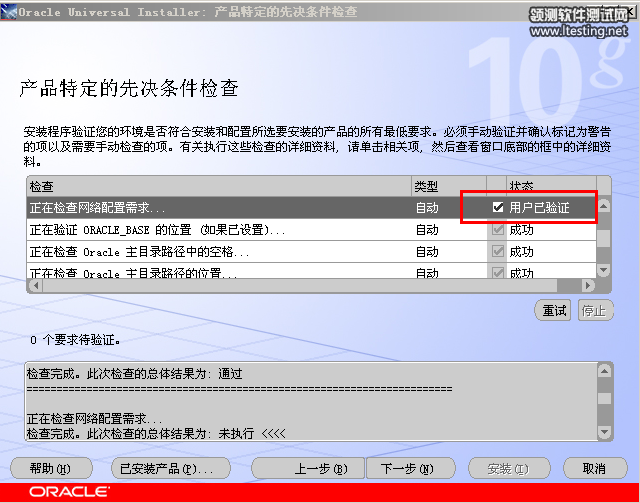This screenshot has height=503, width=640.
Task: Click the greyed 安装(I) button
Action: pyautogui.click(x=509, y=468)
